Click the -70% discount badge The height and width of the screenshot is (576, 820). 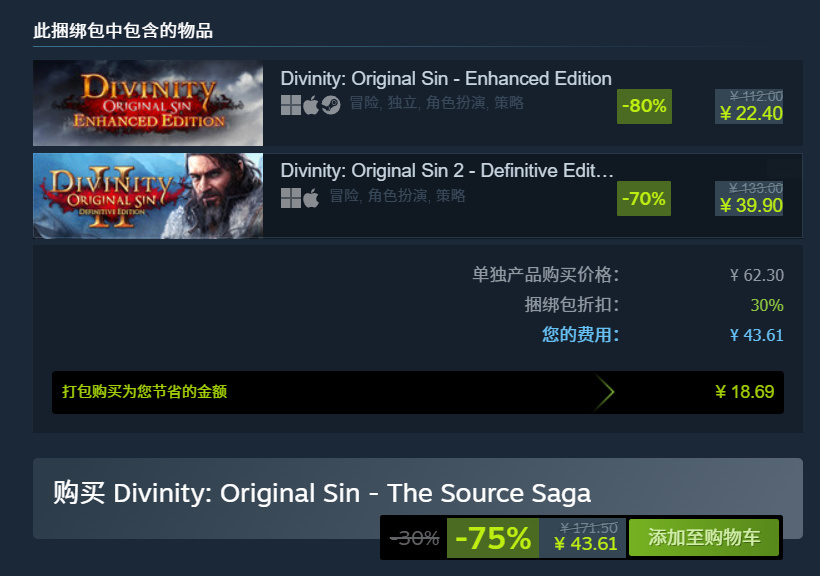[644, 198]
